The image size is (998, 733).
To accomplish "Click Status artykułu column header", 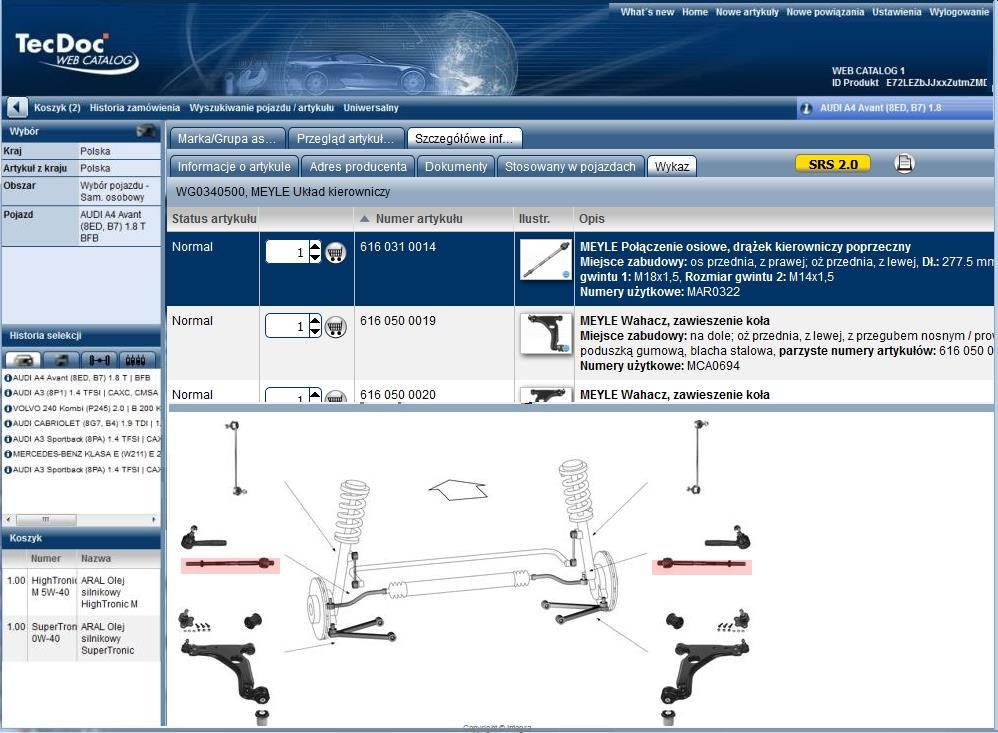I will [214, 218].
